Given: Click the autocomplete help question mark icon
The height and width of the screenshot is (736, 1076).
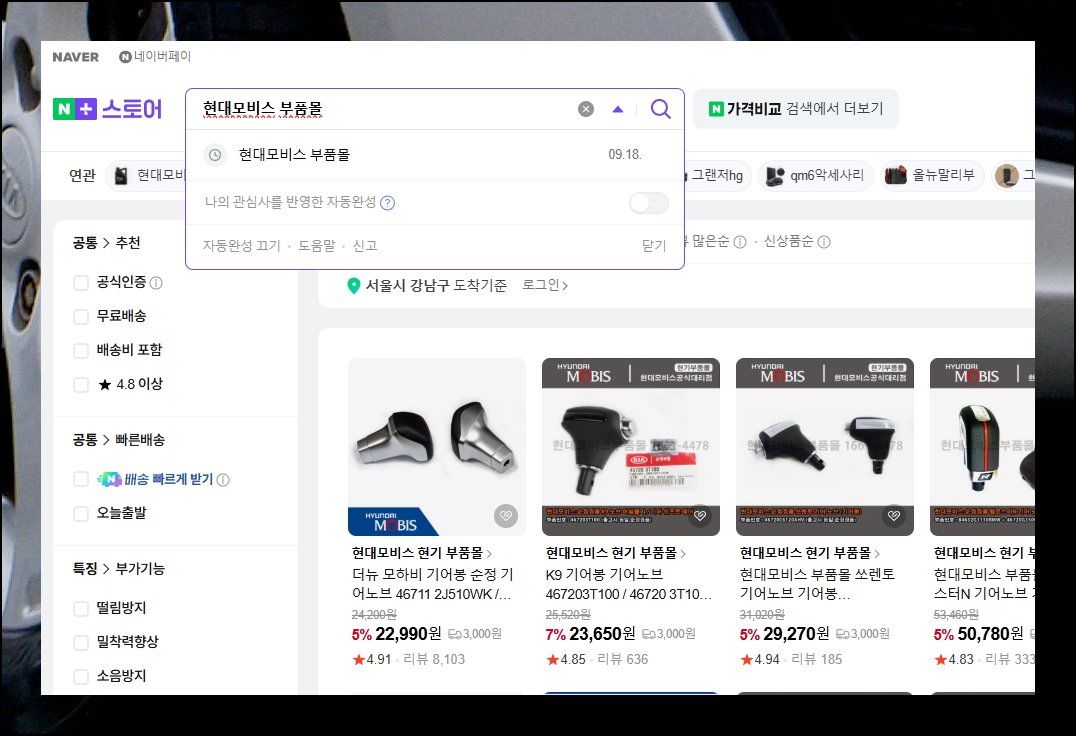Looking at the screenshot, I should click(x=388, y=202).
